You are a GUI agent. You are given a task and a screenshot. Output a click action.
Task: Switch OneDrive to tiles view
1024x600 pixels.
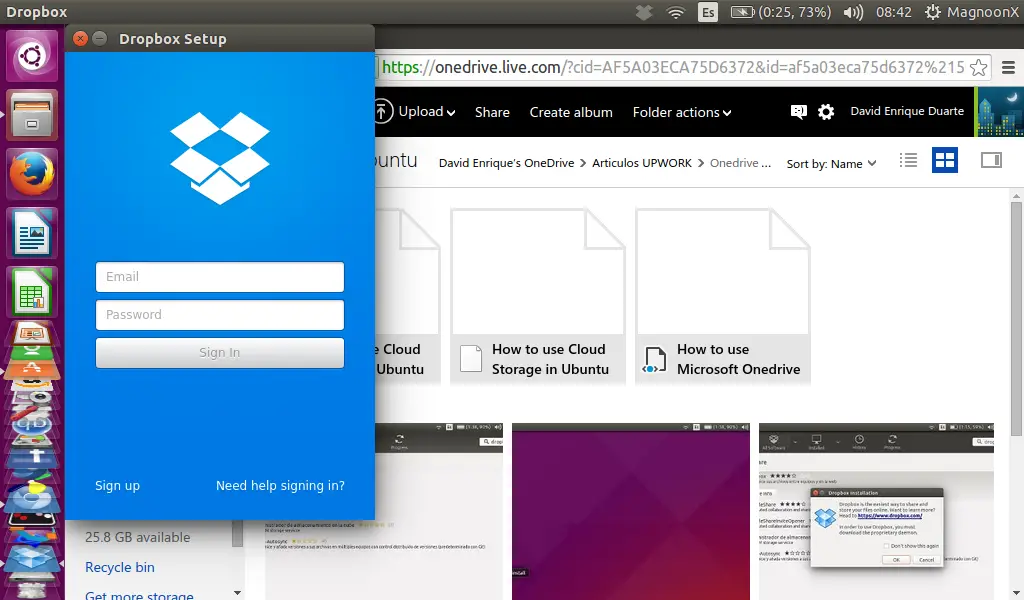(x=945, y=160)
